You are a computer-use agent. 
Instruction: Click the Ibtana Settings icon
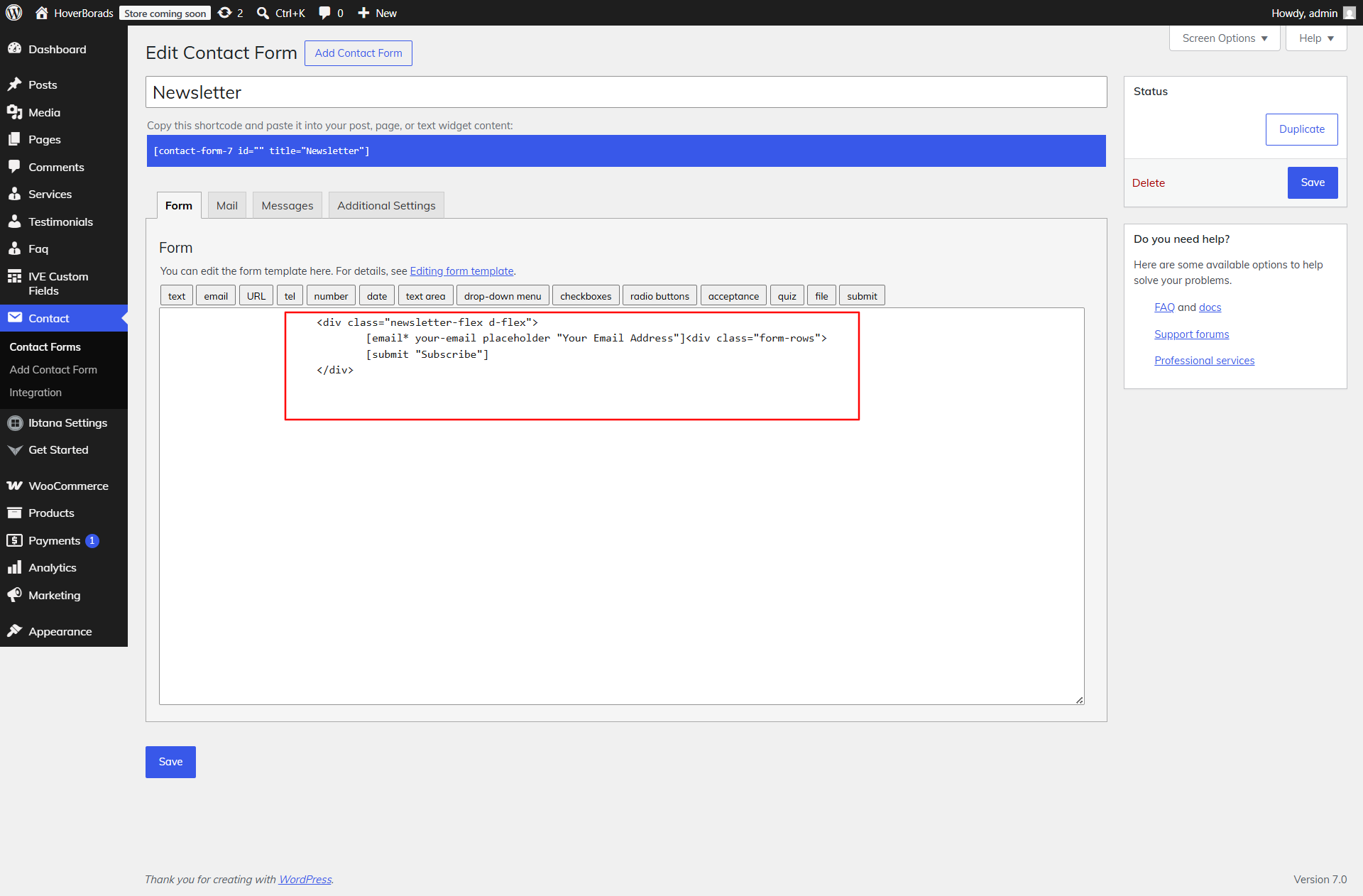tap(14, 422)
